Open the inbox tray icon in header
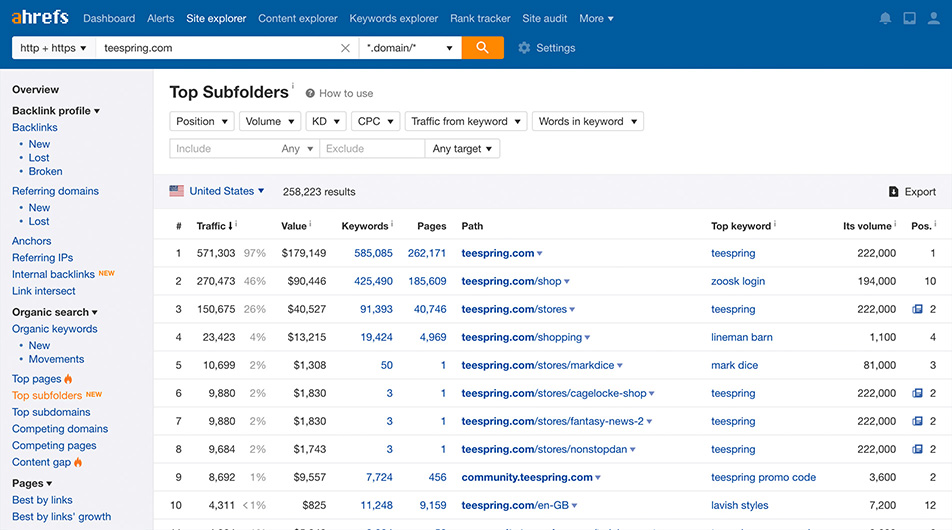This screenshot has height=530, width=952. pos(909,18)
